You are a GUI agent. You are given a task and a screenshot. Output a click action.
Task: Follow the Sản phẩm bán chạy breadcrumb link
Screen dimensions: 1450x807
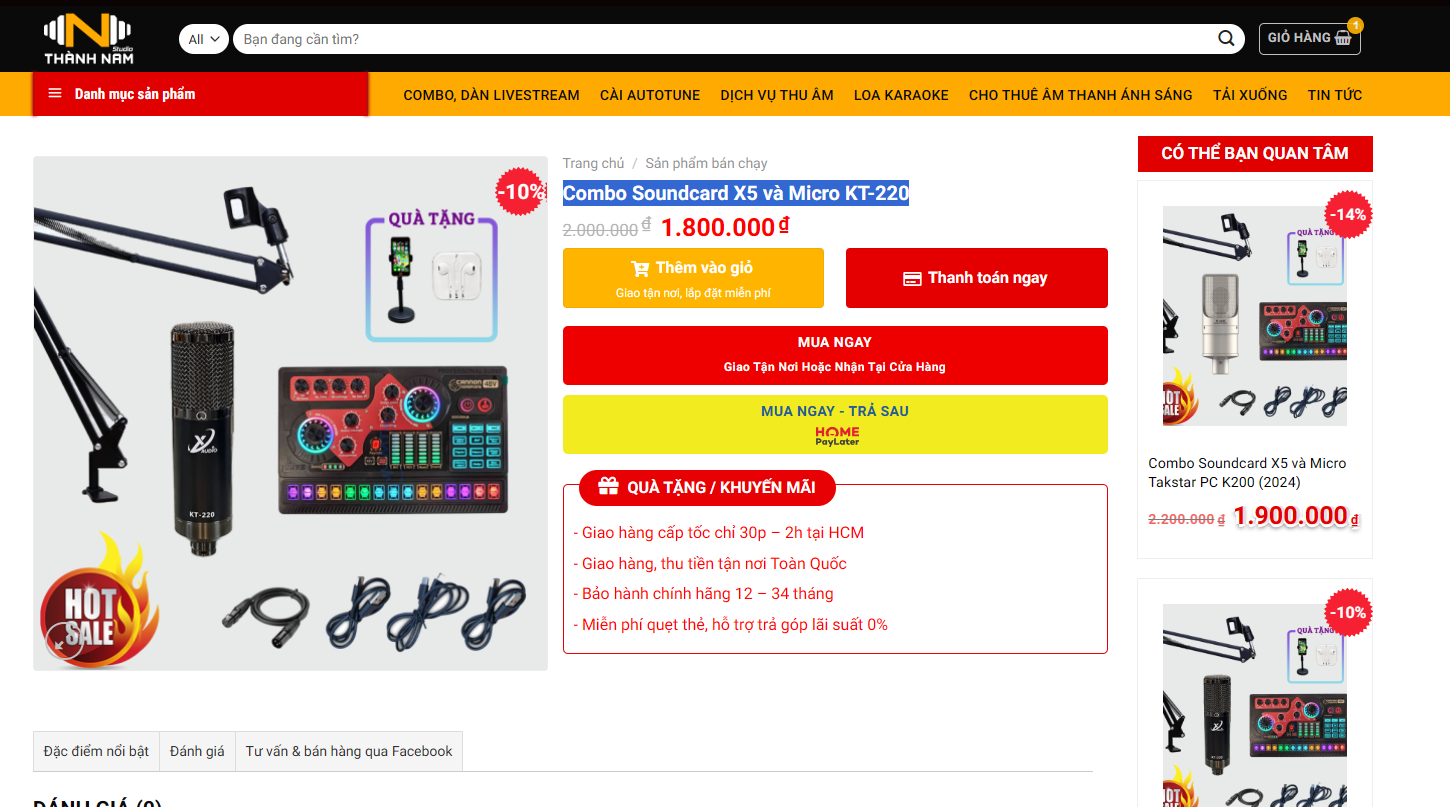click(706, 163)
